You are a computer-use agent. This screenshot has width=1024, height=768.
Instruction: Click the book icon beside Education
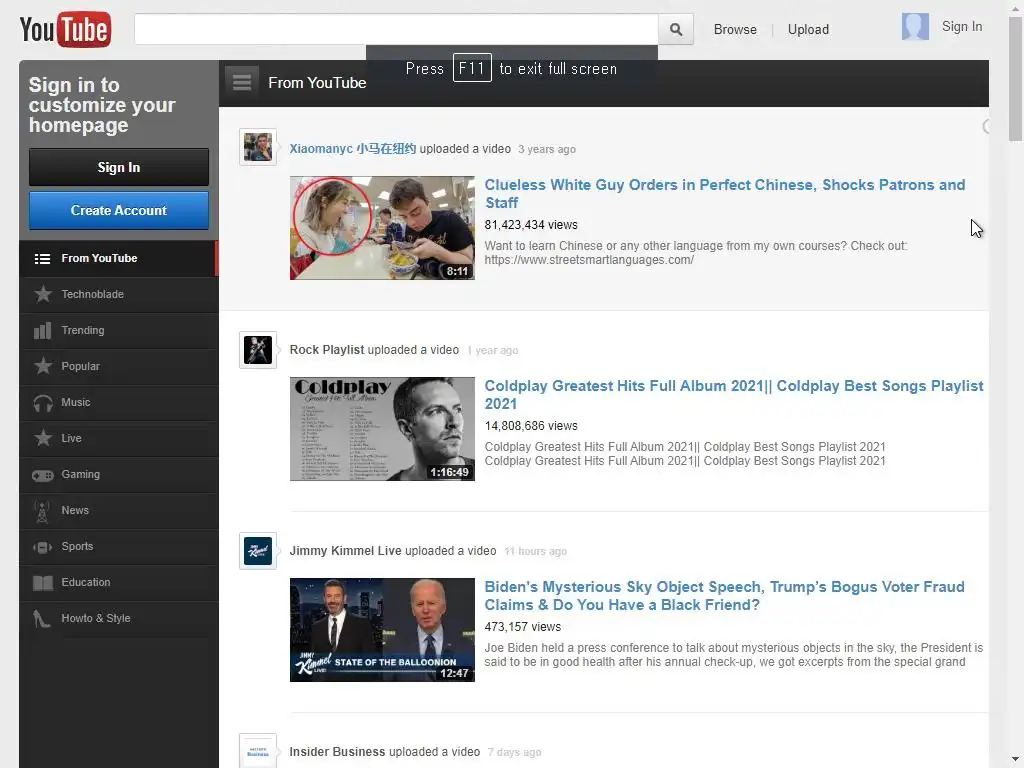[43, 583]
